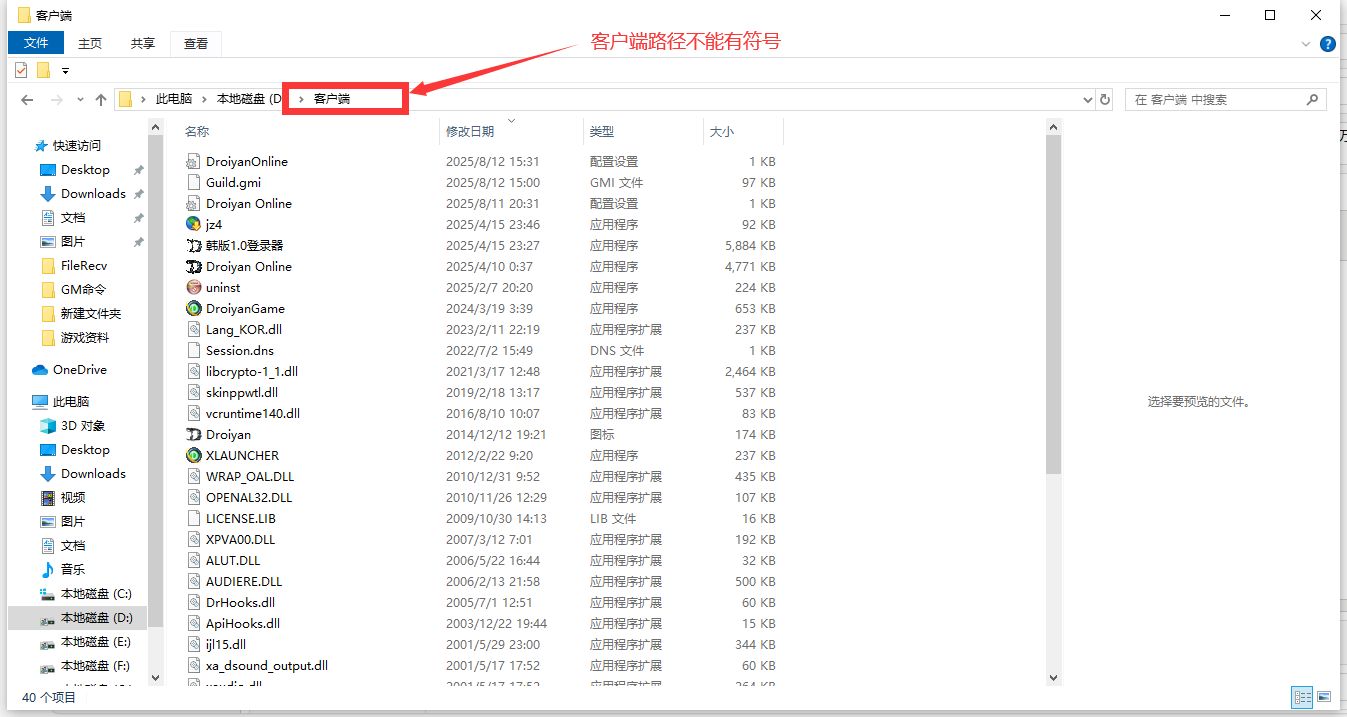Select the uninst program icon
The height and width of the screenshot is (717, 1347).
pos(194,287)
